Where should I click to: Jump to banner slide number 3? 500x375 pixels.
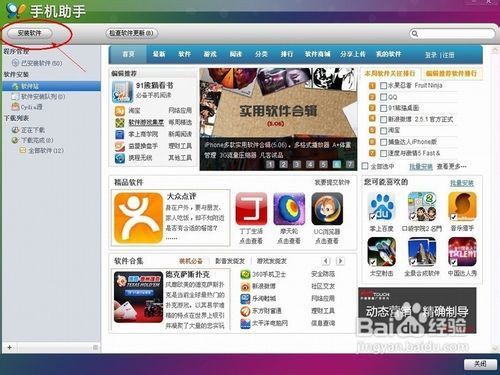[x=297, y=164]
